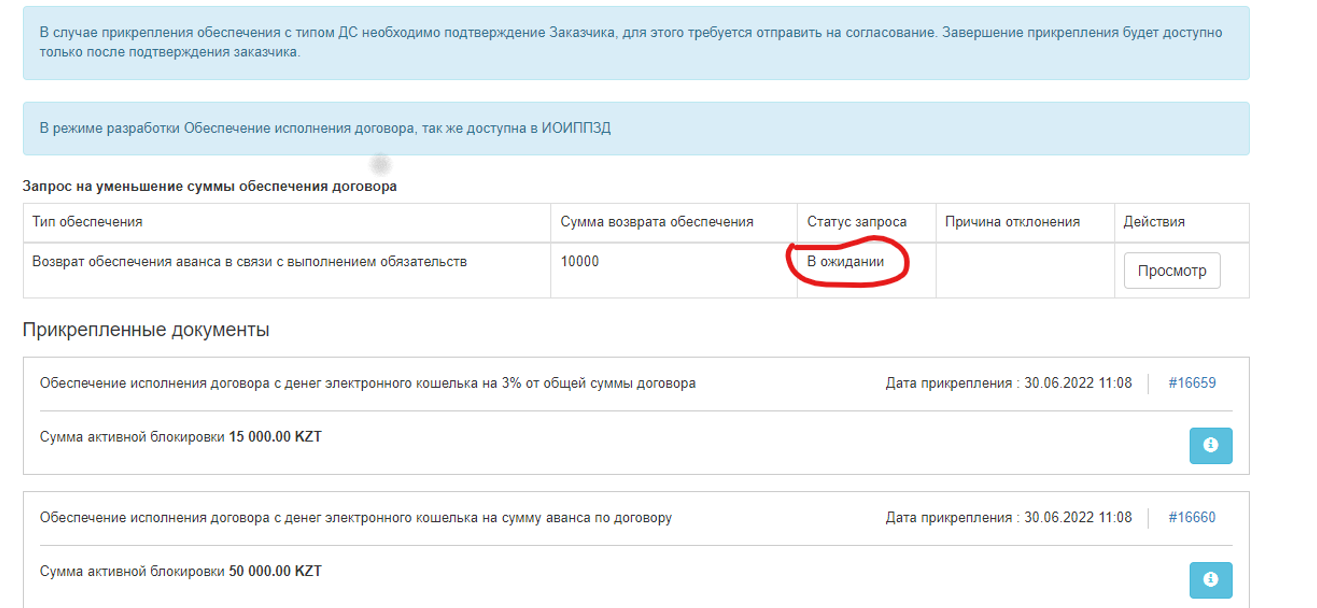Click the Статус запроса column header

(857, 222)
